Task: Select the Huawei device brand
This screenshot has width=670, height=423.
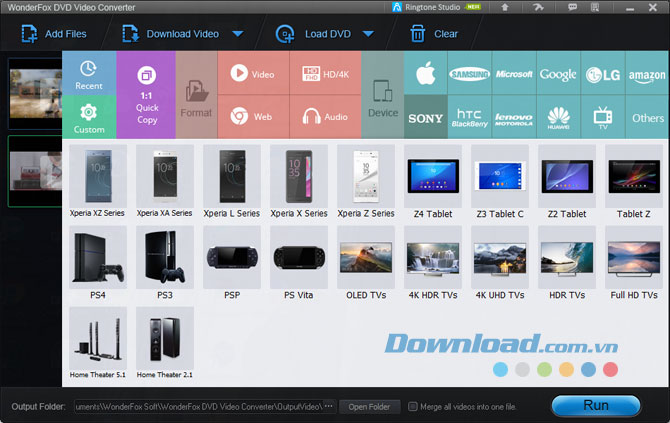Action: point(558,117)
